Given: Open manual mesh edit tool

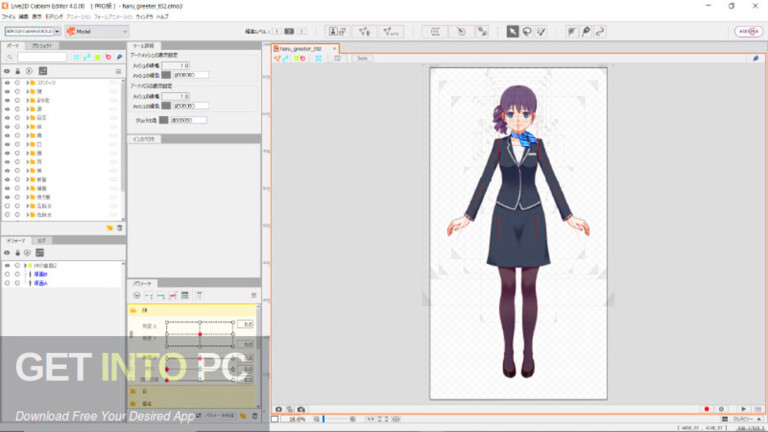Looking at the screenshot, I should (364, 31).
